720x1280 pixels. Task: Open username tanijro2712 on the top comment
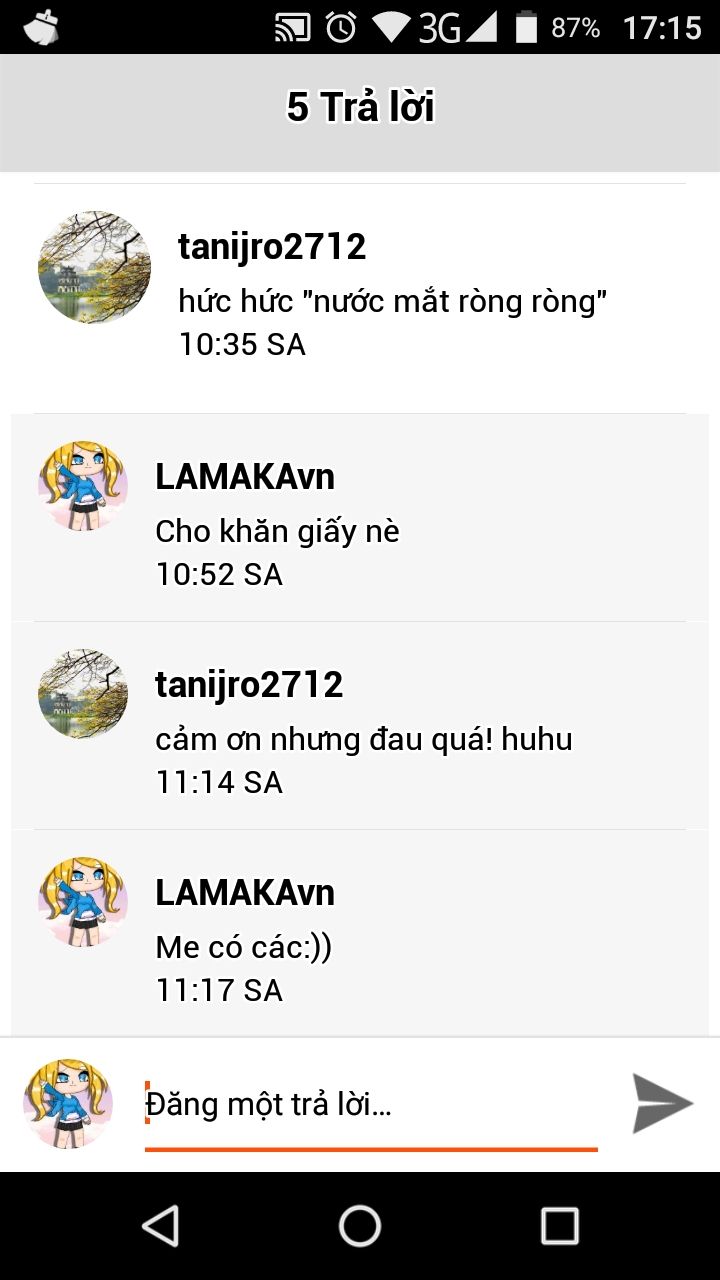coord(272,246)
